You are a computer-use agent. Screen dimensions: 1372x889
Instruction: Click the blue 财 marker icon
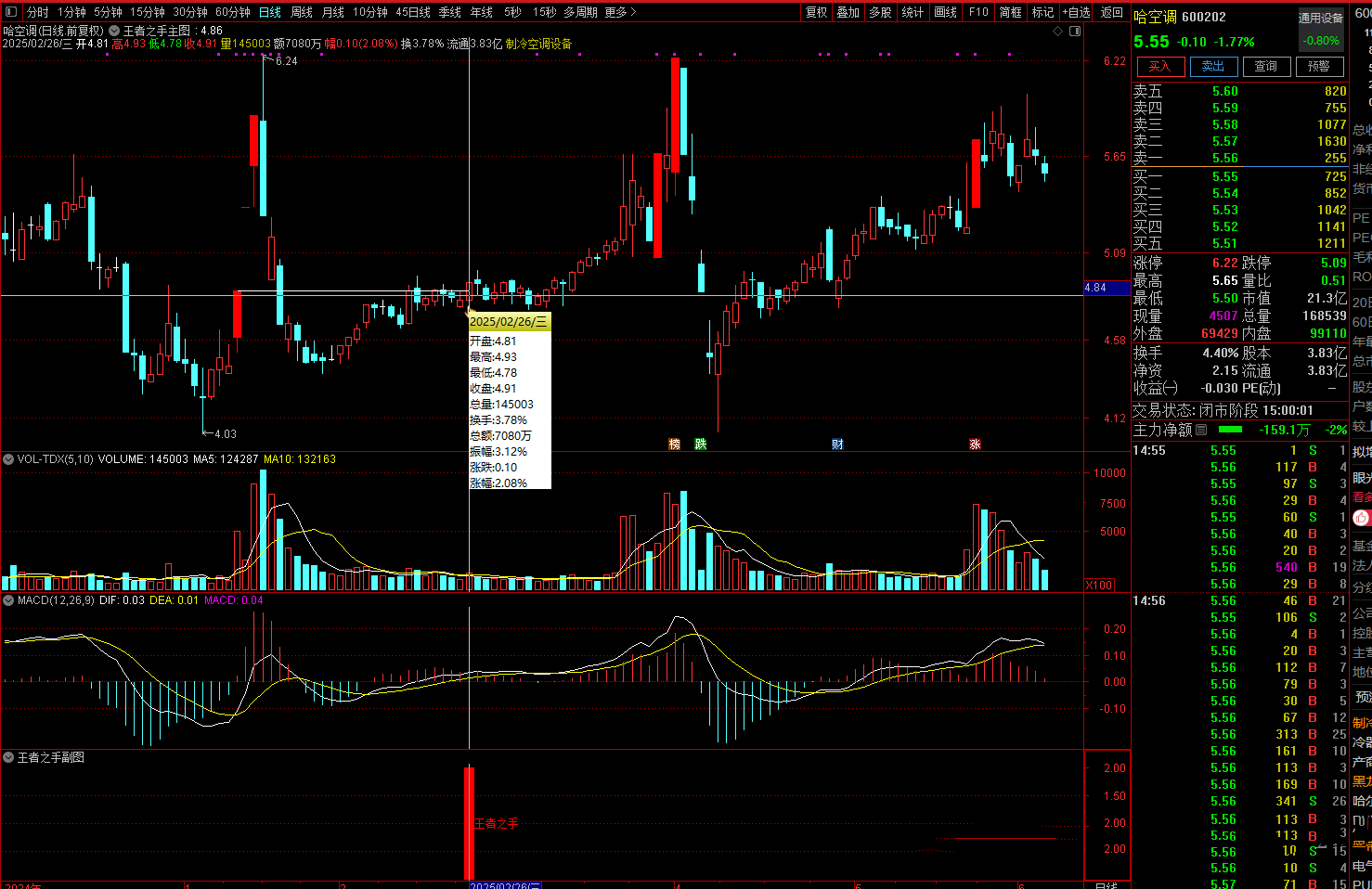pyautogui.click(x=837, y=444)
